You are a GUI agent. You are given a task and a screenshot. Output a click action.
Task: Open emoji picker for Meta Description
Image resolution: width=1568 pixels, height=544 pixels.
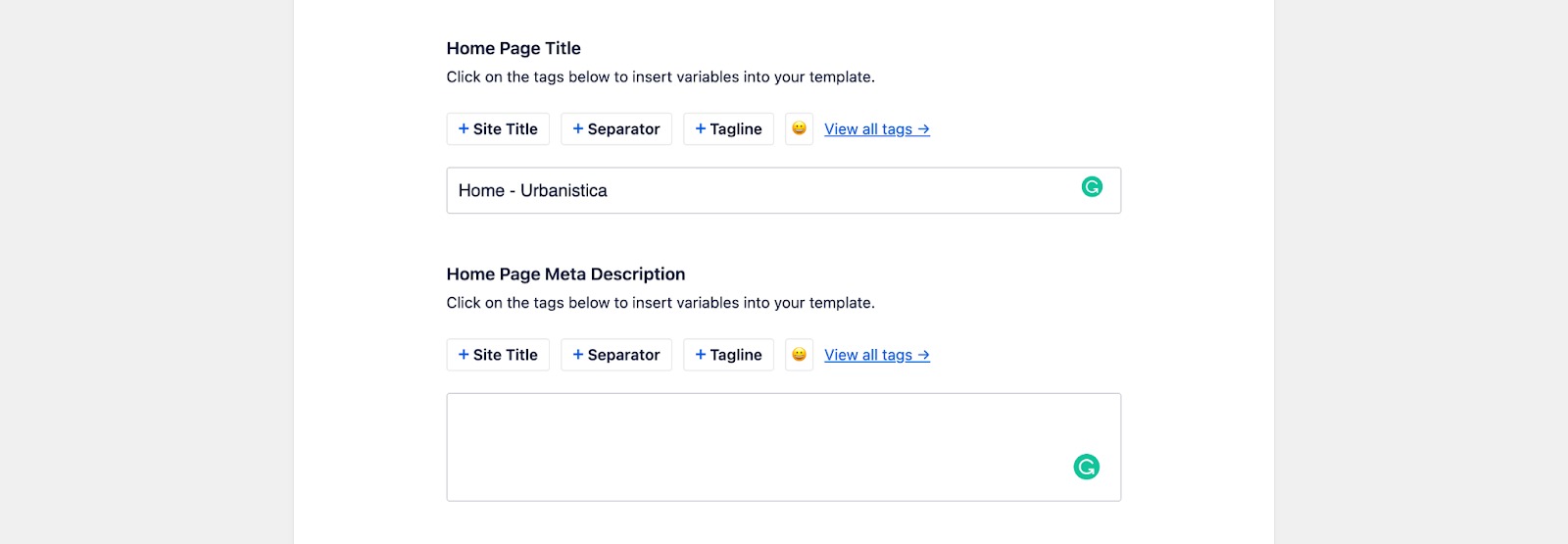tap(799, 355)
